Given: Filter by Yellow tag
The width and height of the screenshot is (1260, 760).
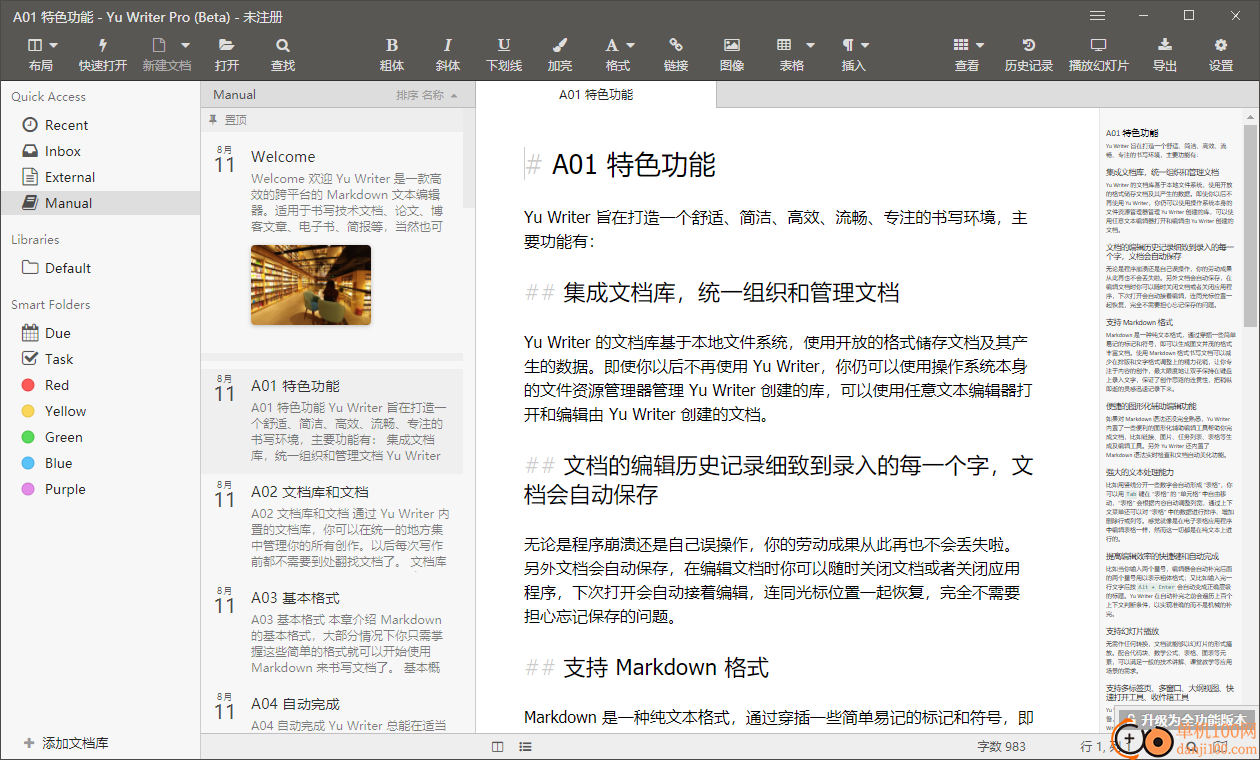Looking at the screenshot, I should 100,411.
